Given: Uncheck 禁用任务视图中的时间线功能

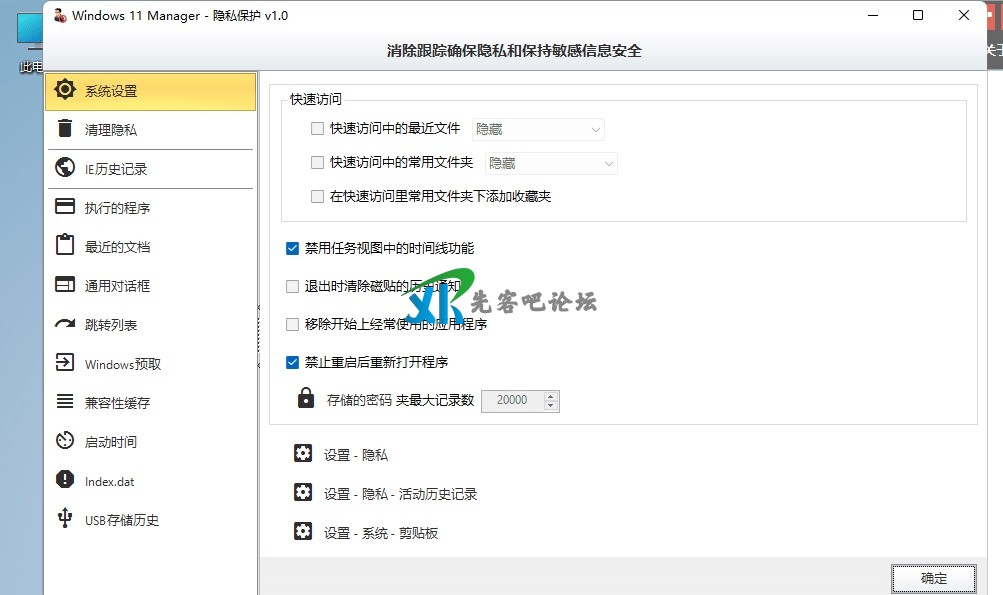Looking at the screenshot, I should pos(293,248).
